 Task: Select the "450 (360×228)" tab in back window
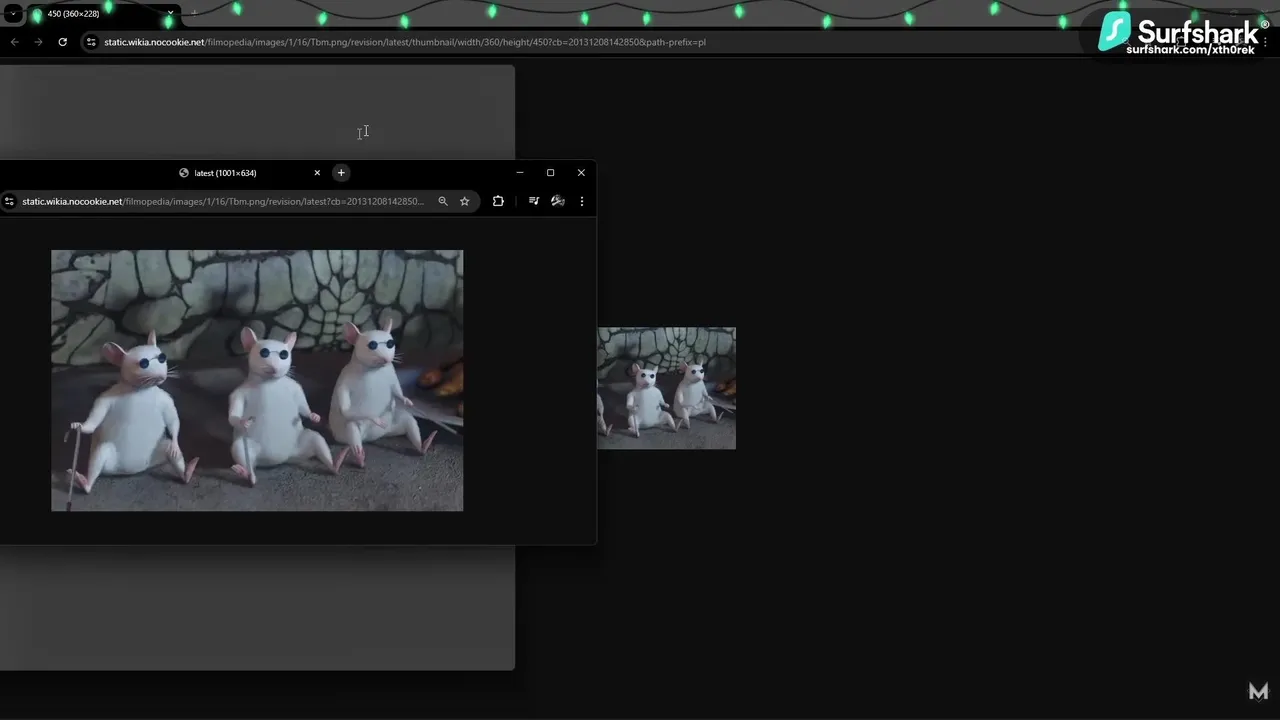[100, 14]
